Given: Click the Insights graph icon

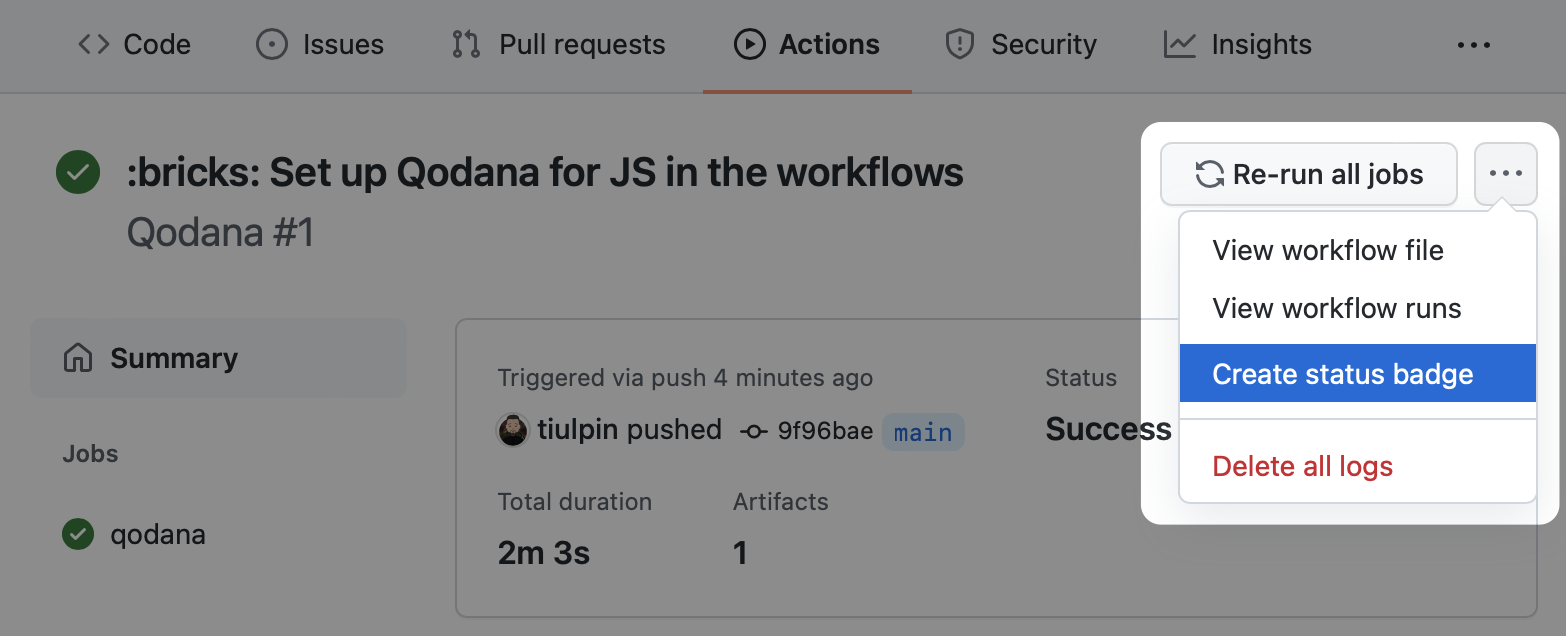Looking at the screenshot, I should pyautogui.click(x=1180, y=45).
